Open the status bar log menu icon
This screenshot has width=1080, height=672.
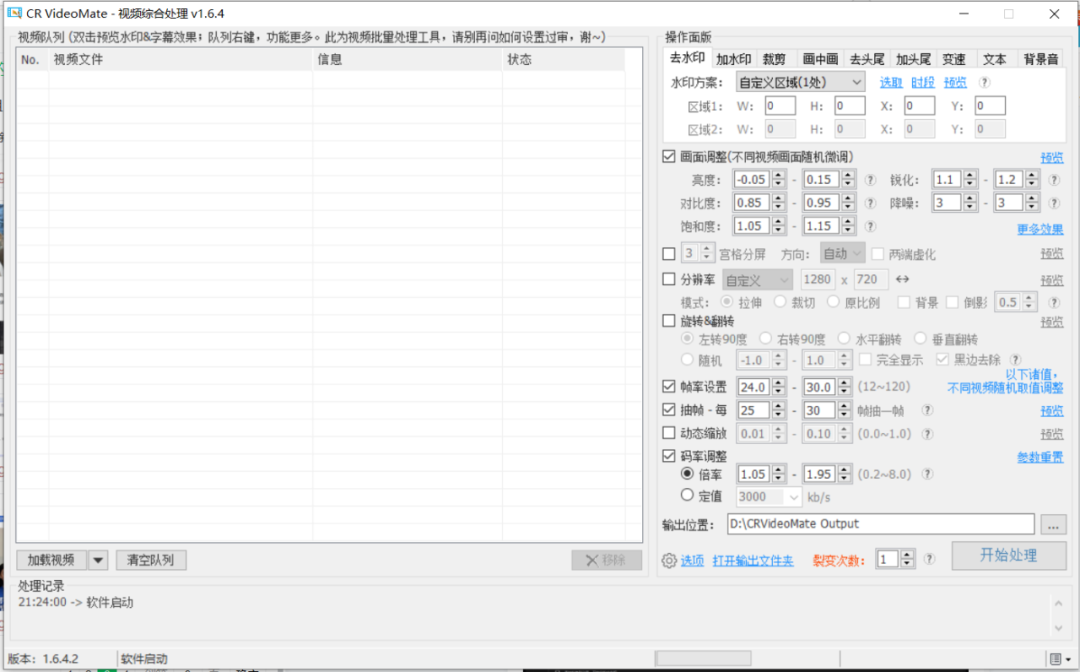(1057, 658)
